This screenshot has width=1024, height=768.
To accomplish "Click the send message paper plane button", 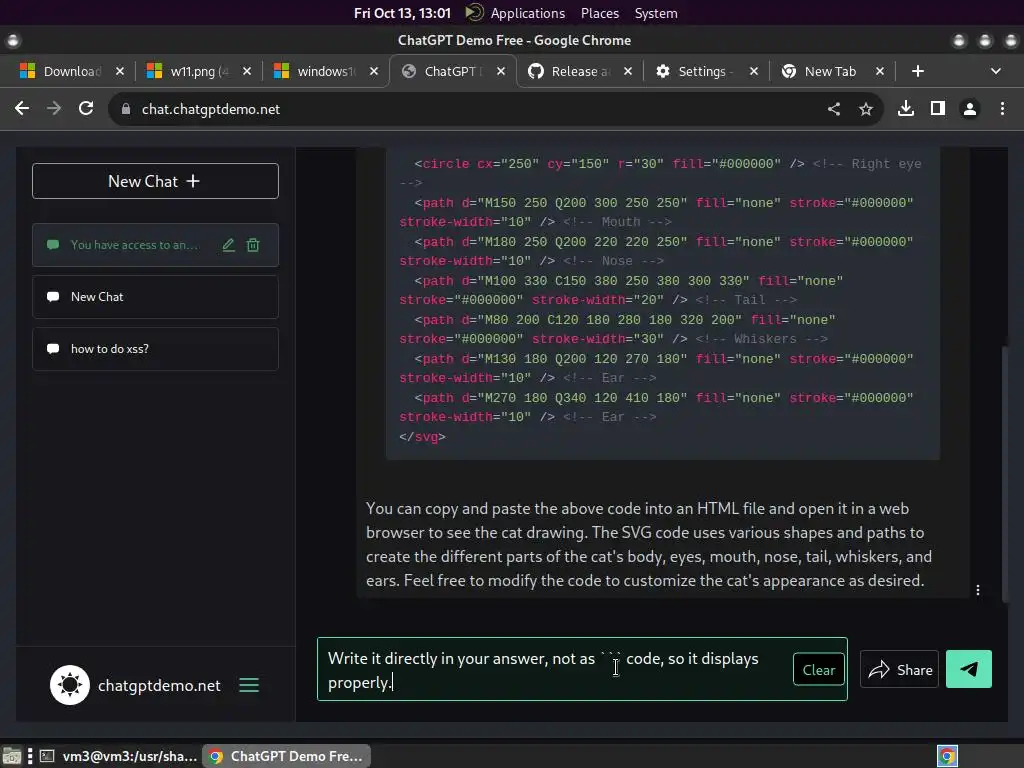I will [x=968, y=669].
